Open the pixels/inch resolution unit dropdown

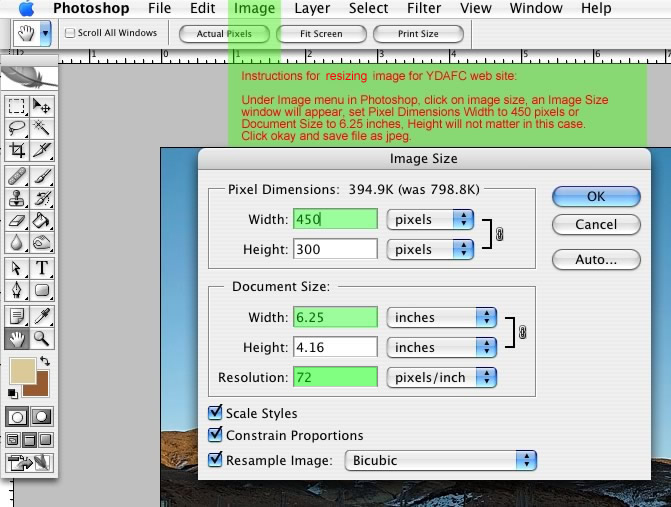442,377
